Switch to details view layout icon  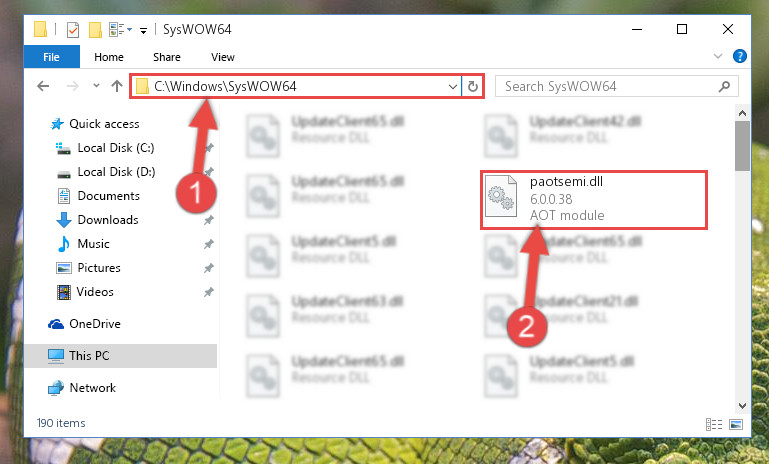click(714, 424)
